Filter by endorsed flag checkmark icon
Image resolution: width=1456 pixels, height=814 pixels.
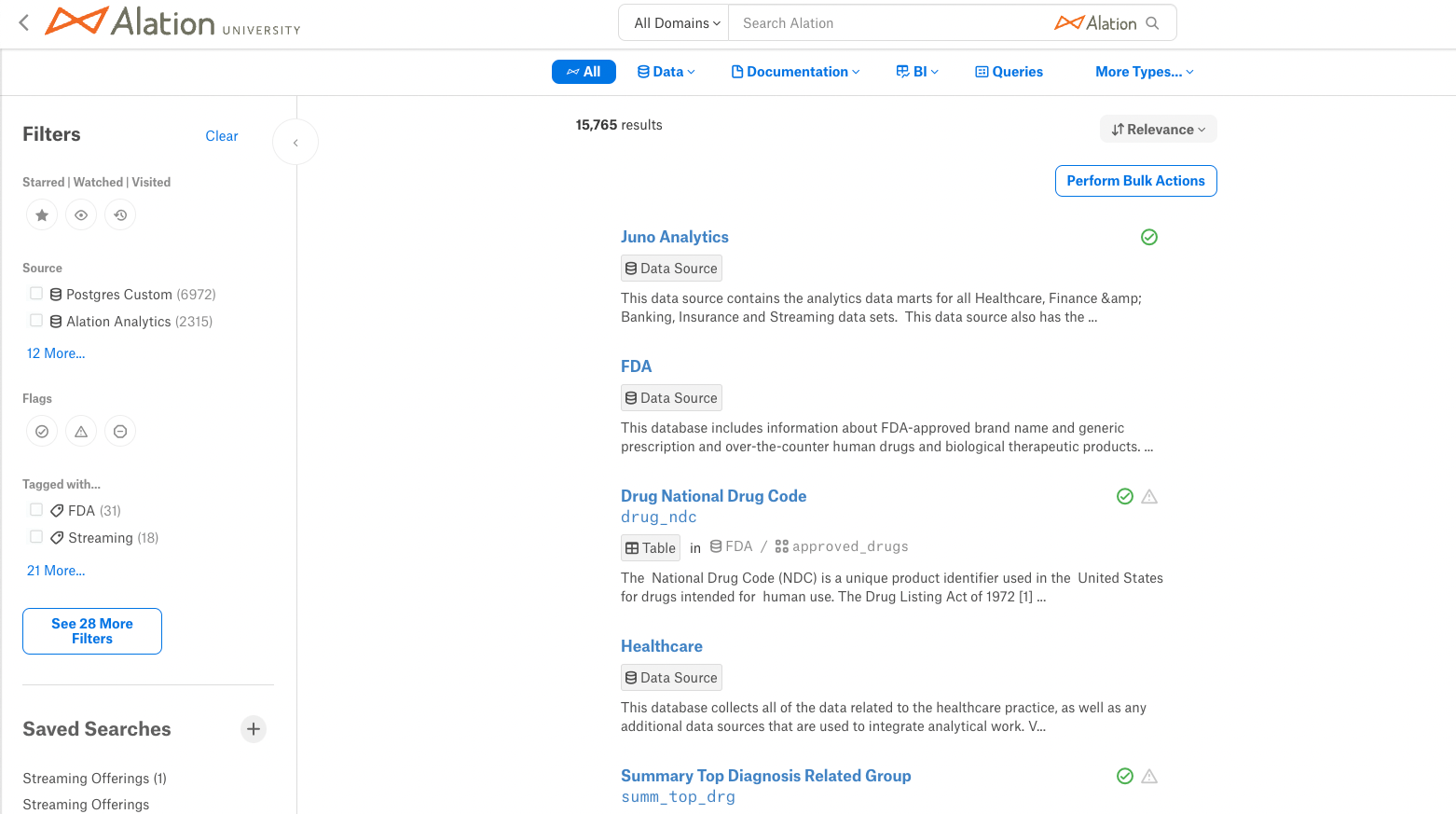tap(42, 432)
